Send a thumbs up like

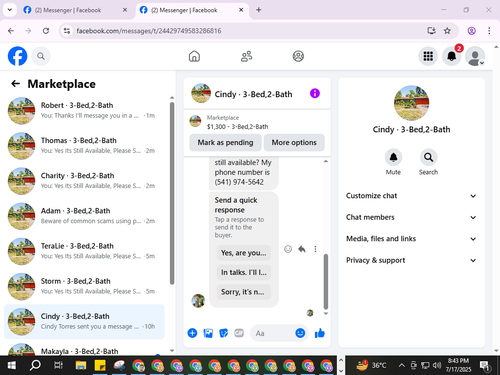pos(320,333)
